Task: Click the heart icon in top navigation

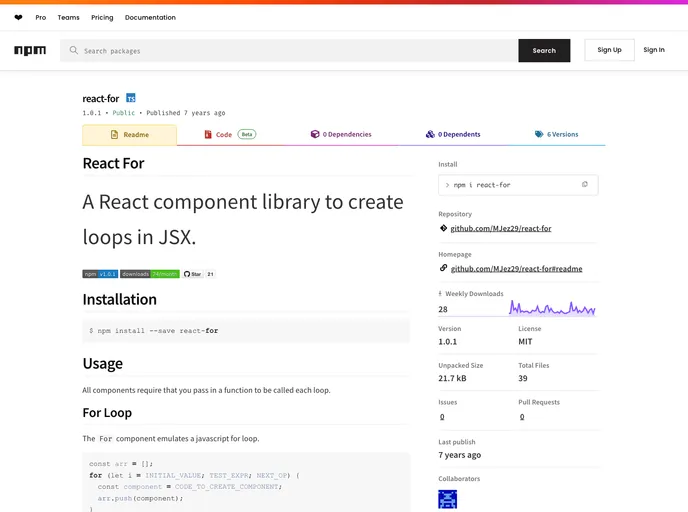Action: 18,18
